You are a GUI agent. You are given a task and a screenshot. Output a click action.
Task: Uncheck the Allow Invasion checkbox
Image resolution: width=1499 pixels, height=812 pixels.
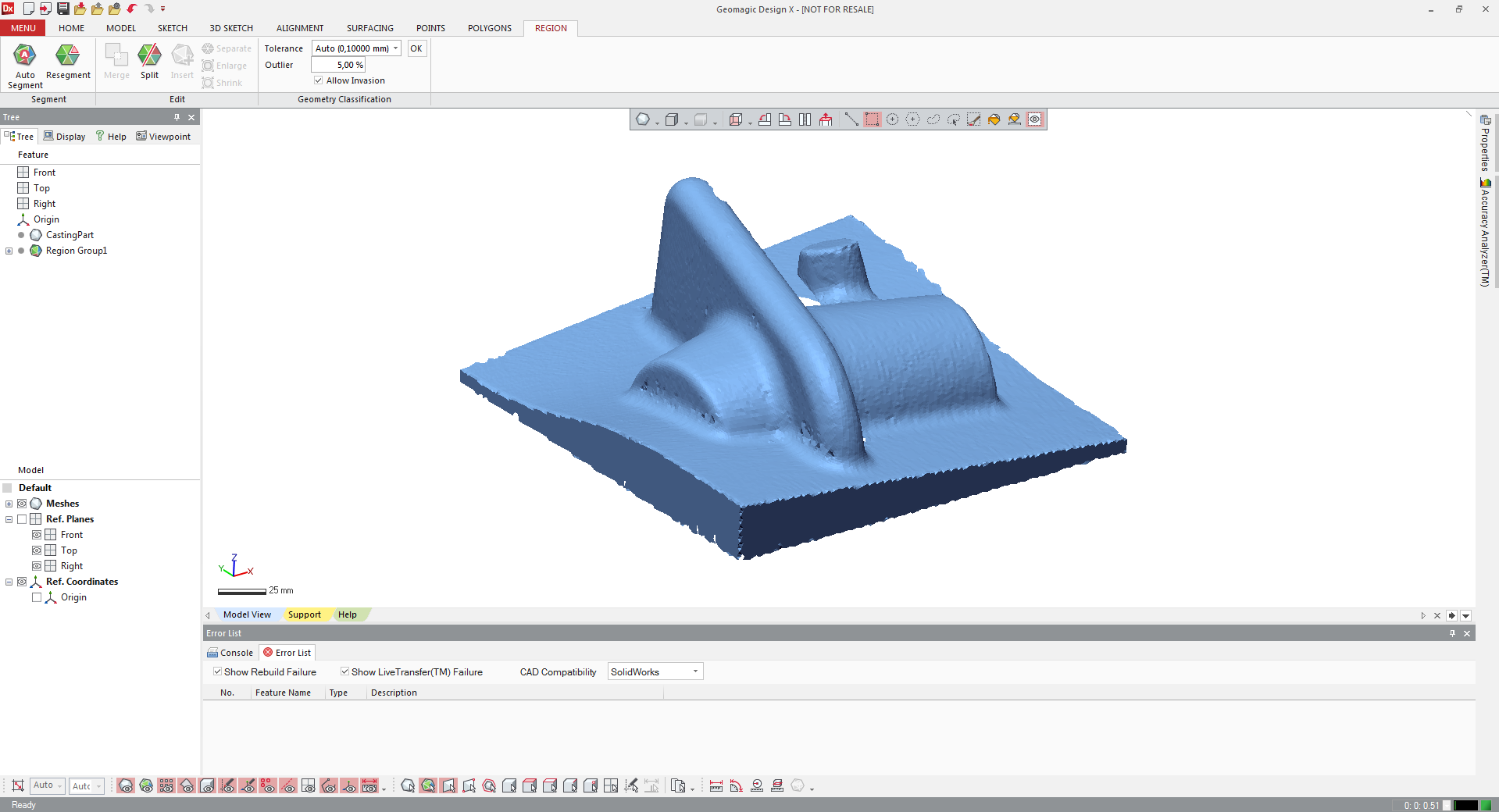pyautogui.click(x=319, y=80)
